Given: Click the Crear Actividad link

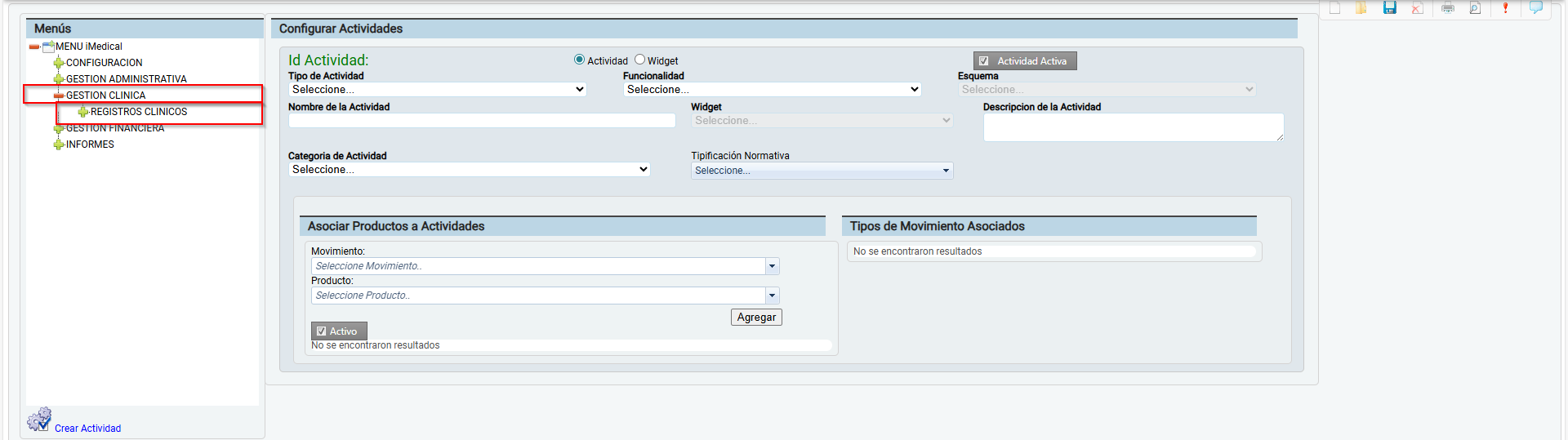Looking at the screenshot, I should (87, 429).
